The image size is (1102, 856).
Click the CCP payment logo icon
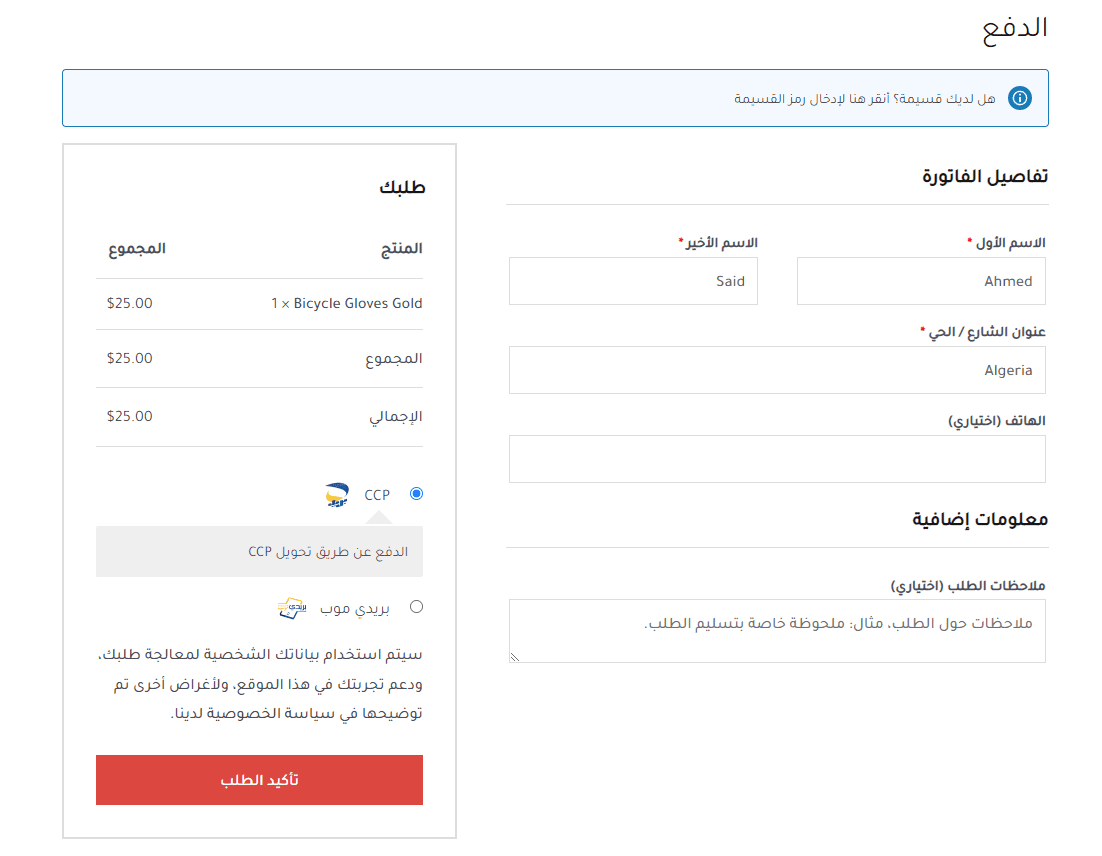click(337, 495)
